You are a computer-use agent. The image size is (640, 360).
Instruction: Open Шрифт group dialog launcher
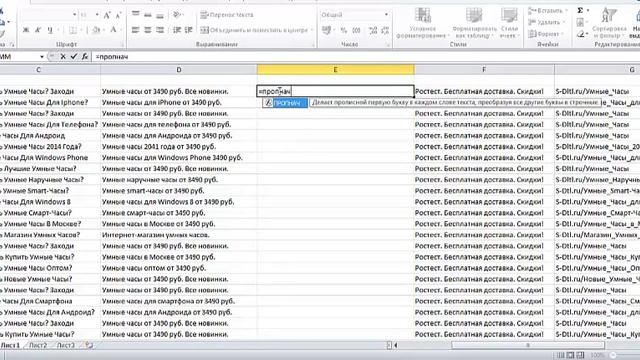coord(122,44)
